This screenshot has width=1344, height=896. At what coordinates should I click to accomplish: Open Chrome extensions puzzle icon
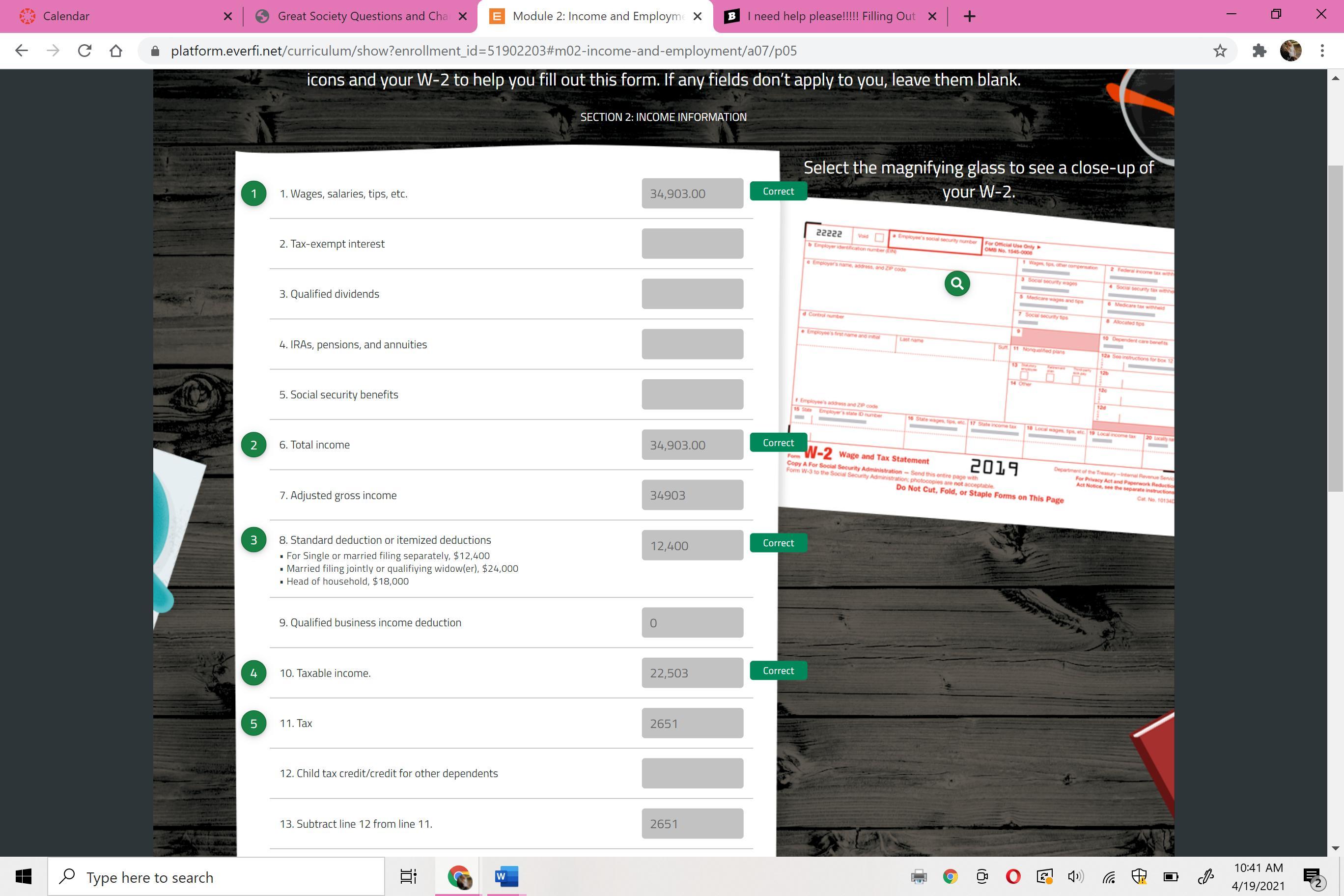coord(1259,51)
